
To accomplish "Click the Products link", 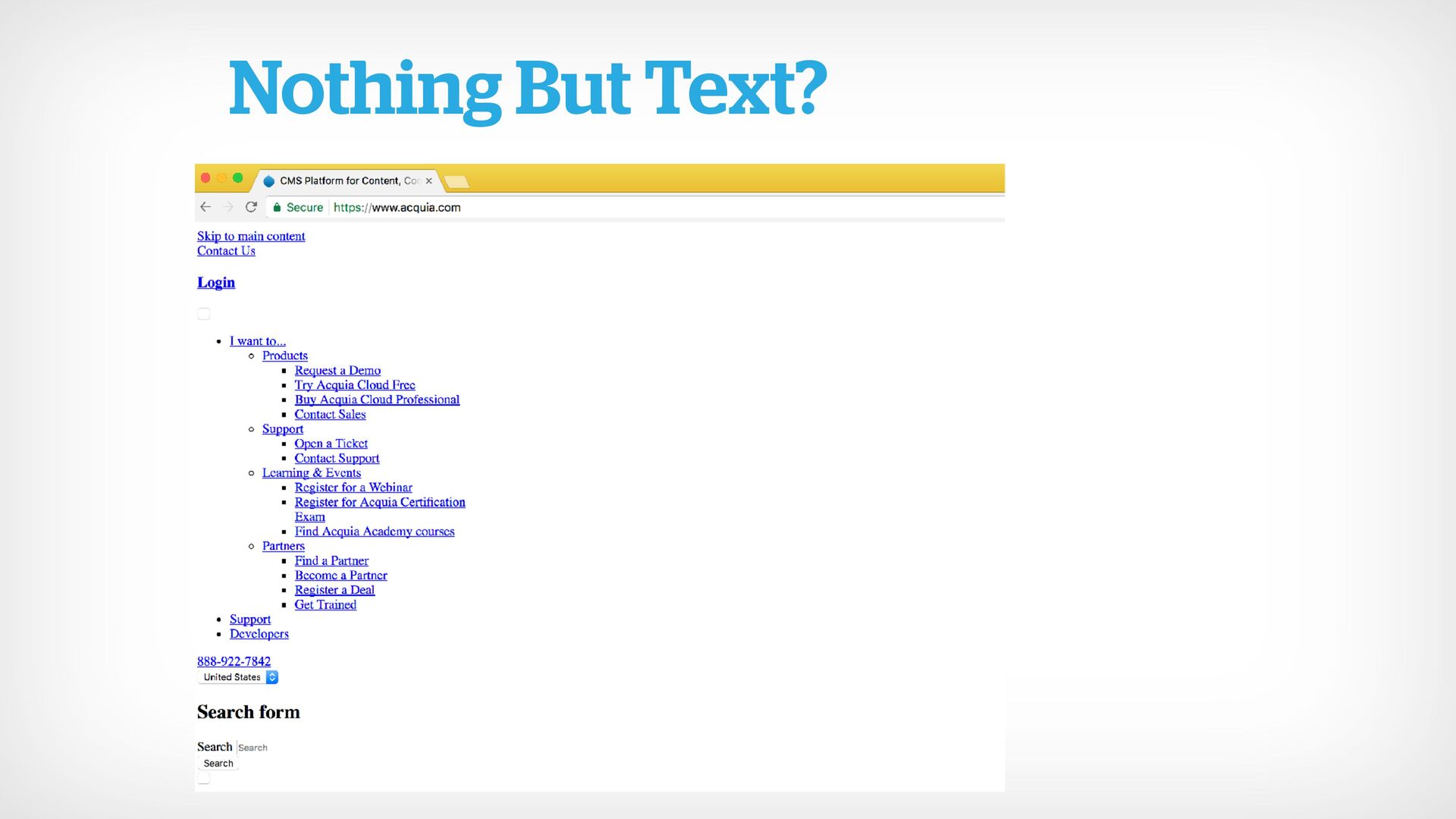I will pos(285,356).
